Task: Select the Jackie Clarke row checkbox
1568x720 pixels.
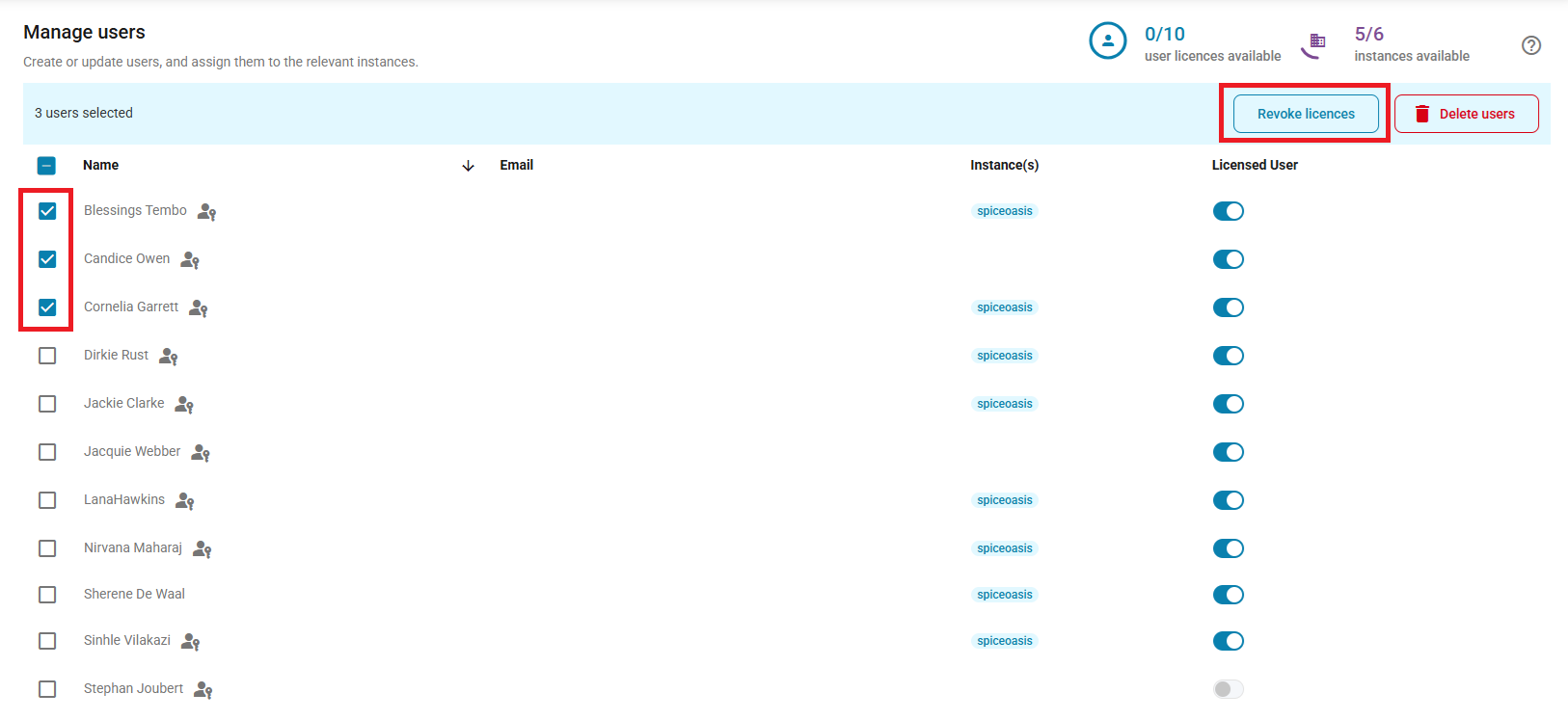Action: click(47, 404)
